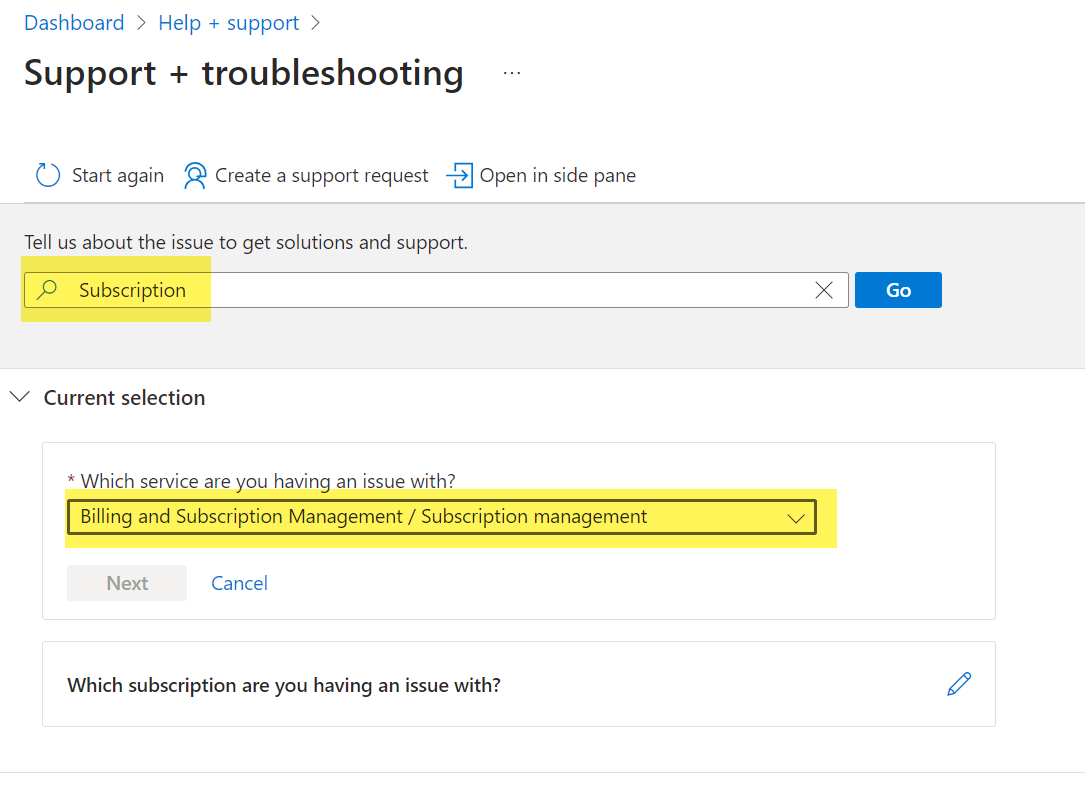The width and height of the screenshot is (1085, 809).
Task: Go to Help + support breadcrumb
Action: [228, 23]
